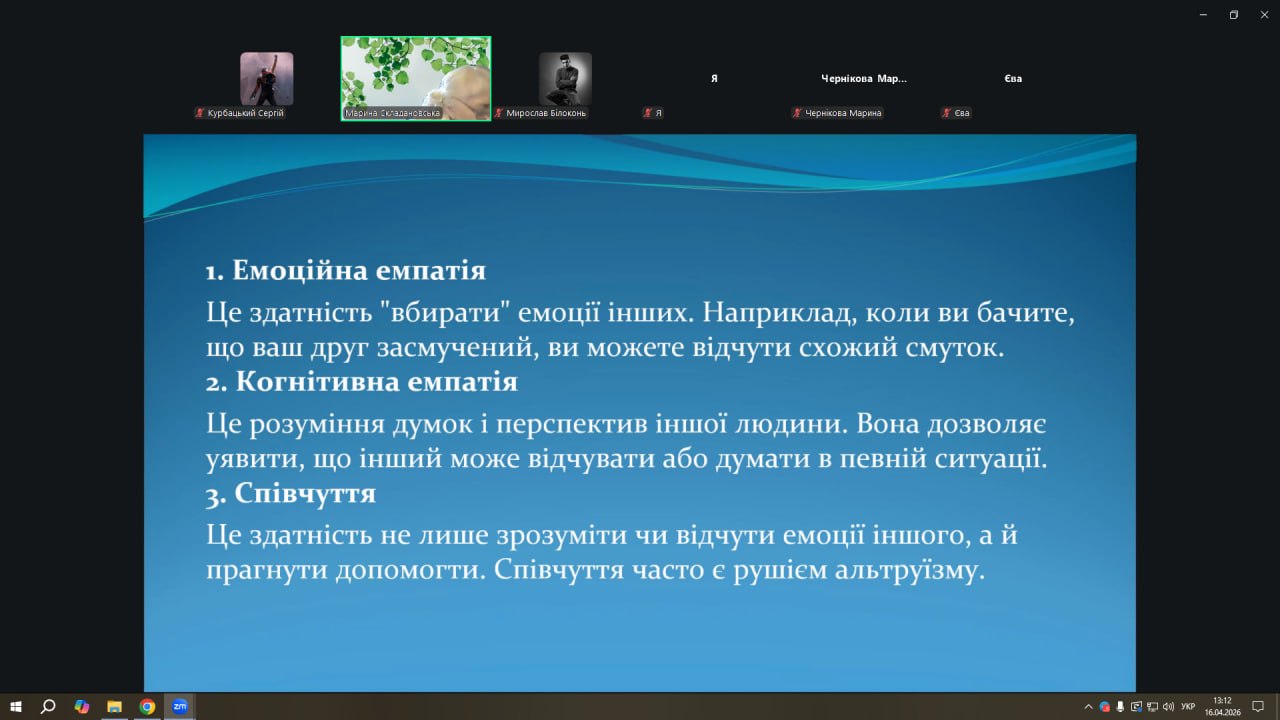Open Google Chrome from the taskbar
The image size is (1280, 720).
(147, 706)
